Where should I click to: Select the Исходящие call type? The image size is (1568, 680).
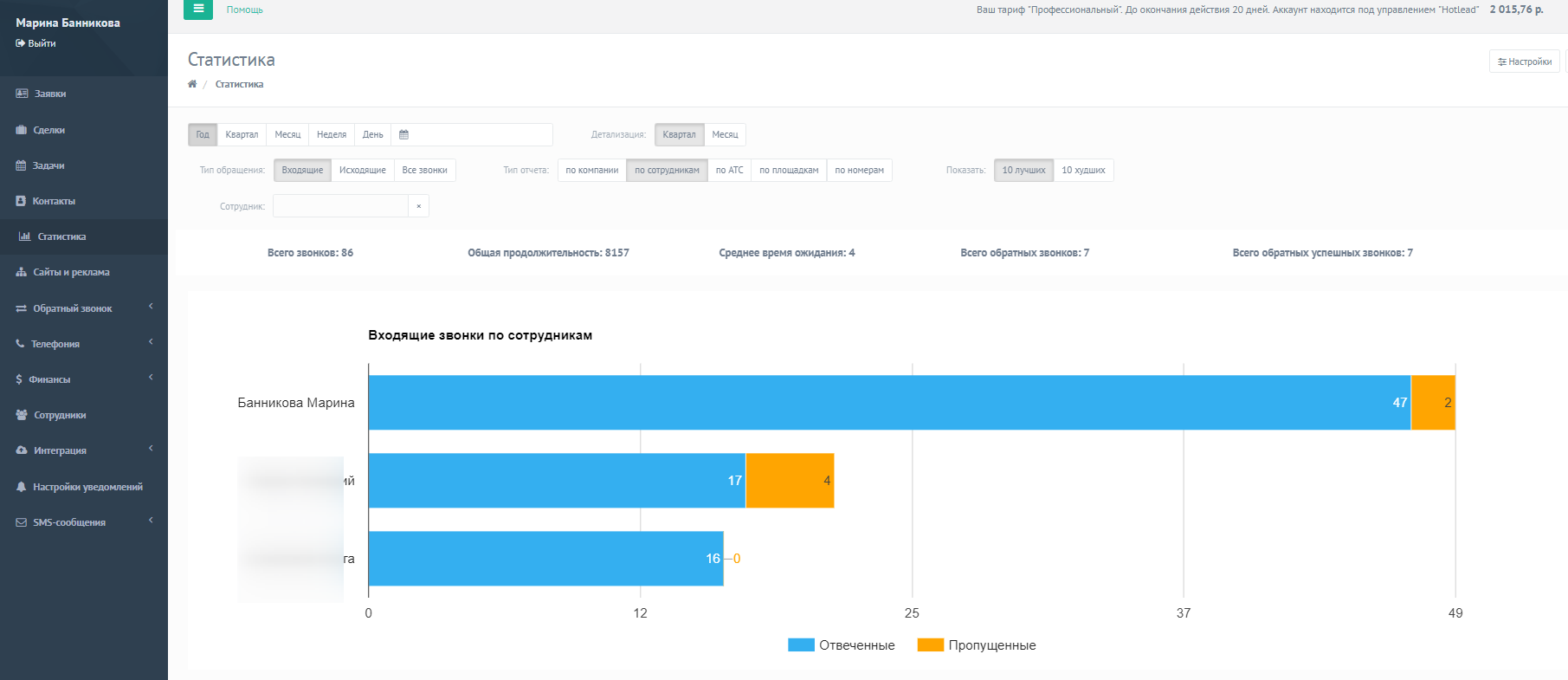click(362, 171)
